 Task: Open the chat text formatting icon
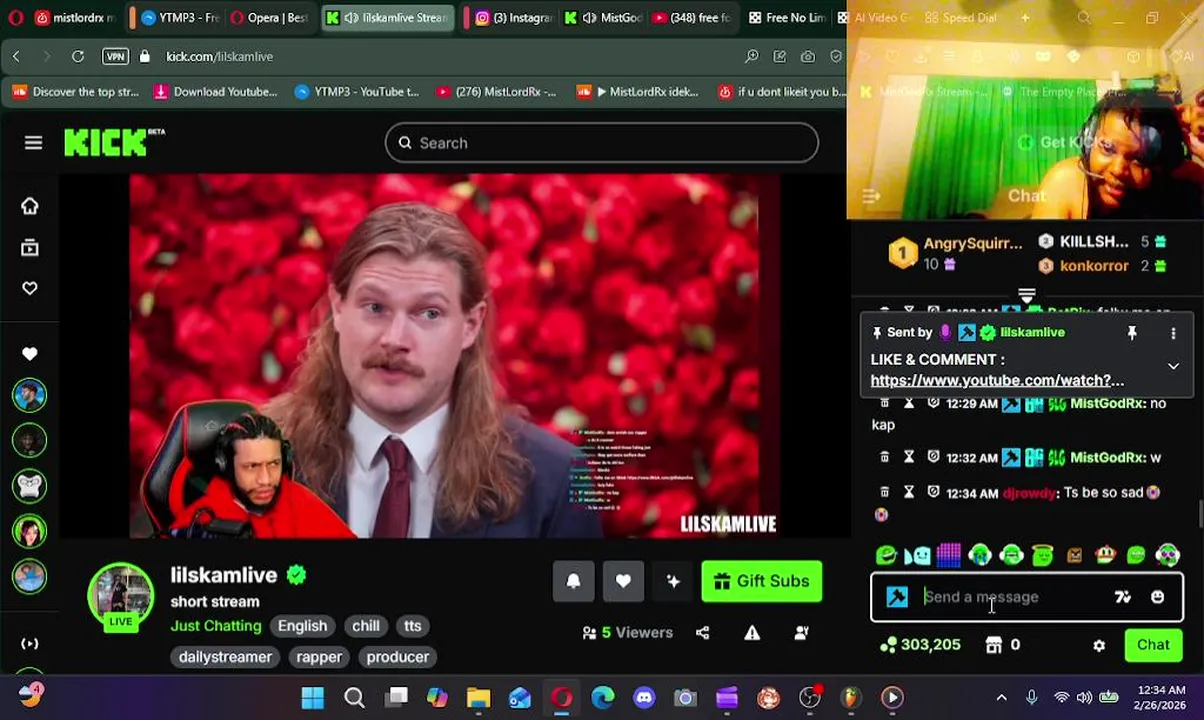[1122, 597]
